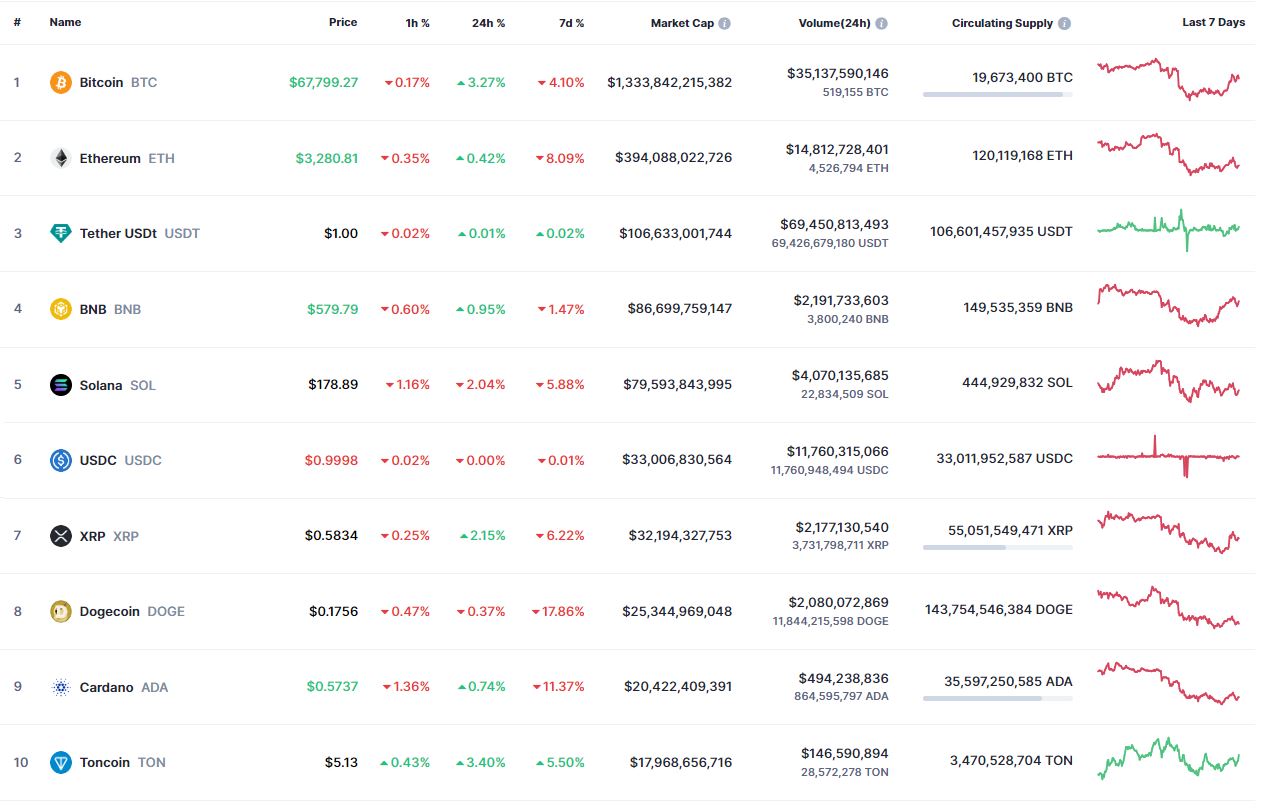Click the BNB yellow coin icon
Screen dimensions: 1266x810
click(61, 309)
